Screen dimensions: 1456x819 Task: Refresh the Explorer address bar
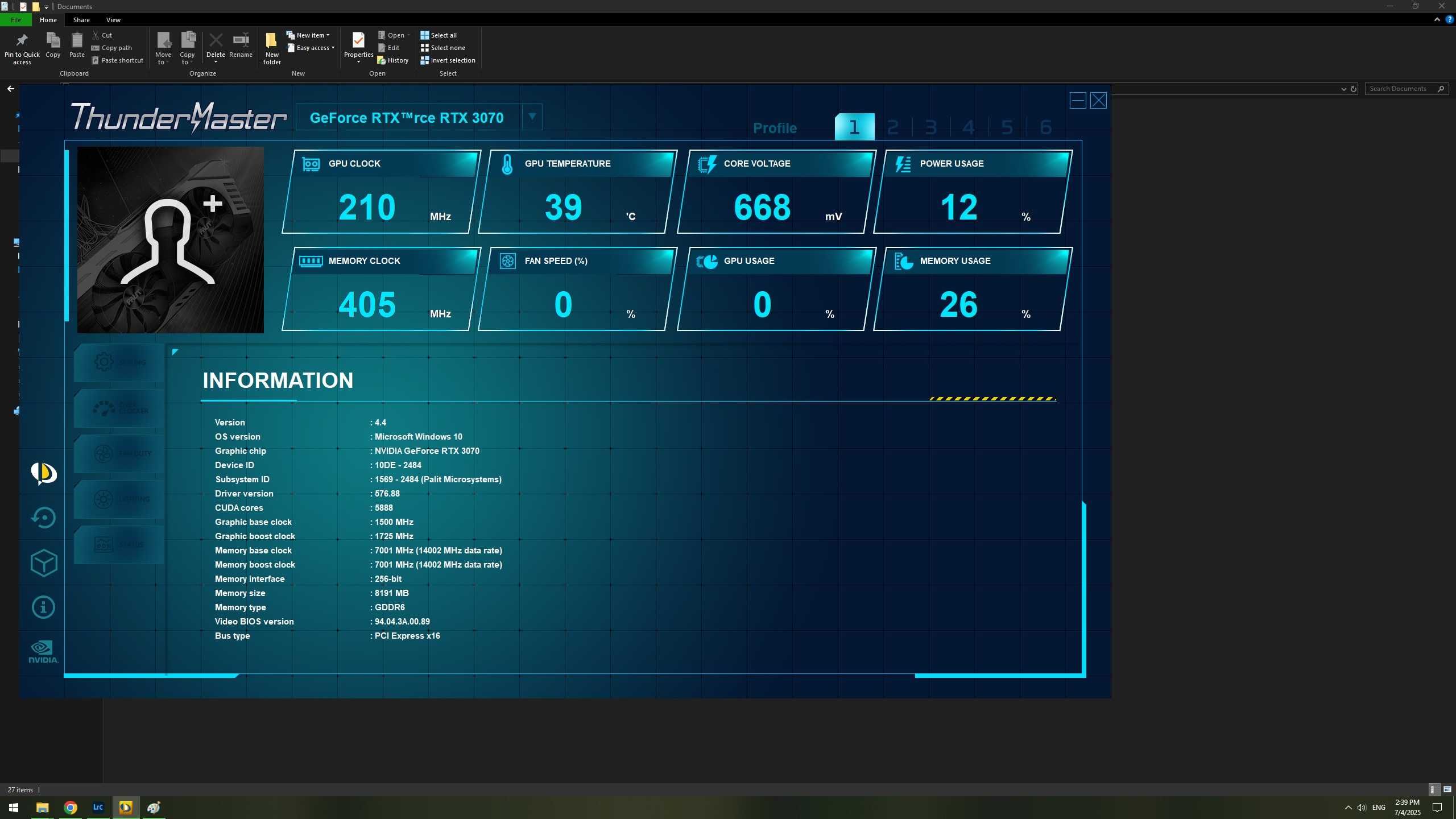click(1354, 89)
